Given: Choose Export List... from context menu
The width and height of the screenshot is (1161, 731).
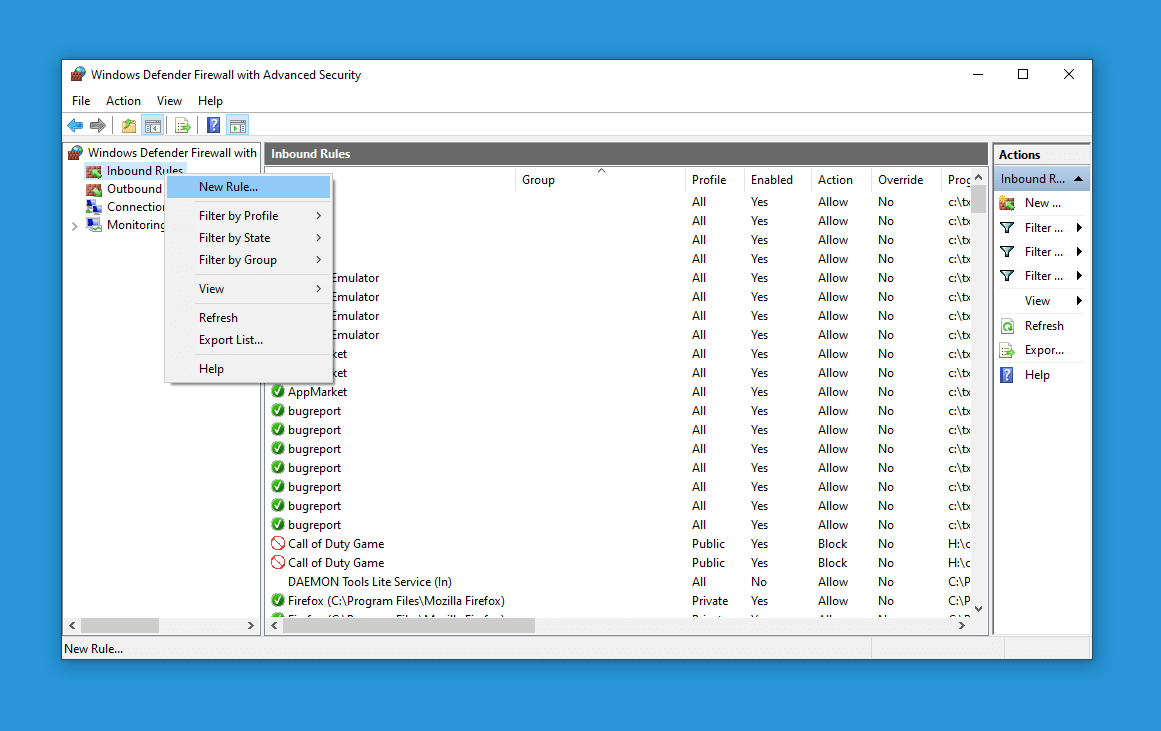Looking at the screenshot, I should (x=249, y=340).
